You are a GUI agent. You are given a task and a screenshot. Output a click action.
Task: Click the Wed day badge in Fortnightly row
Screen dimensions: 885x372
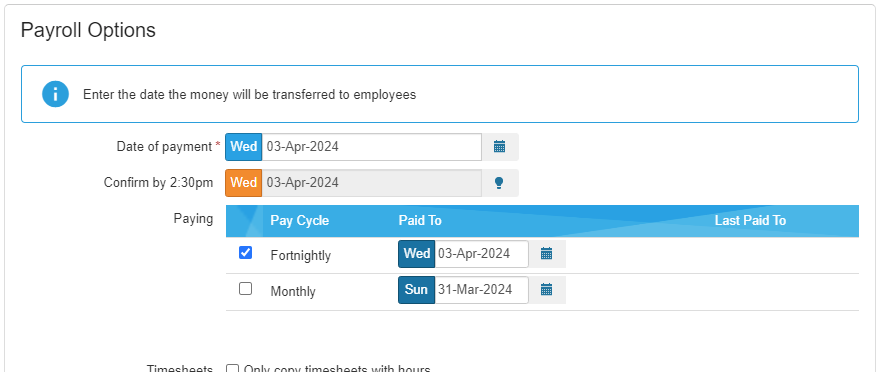tap(417, 253)
